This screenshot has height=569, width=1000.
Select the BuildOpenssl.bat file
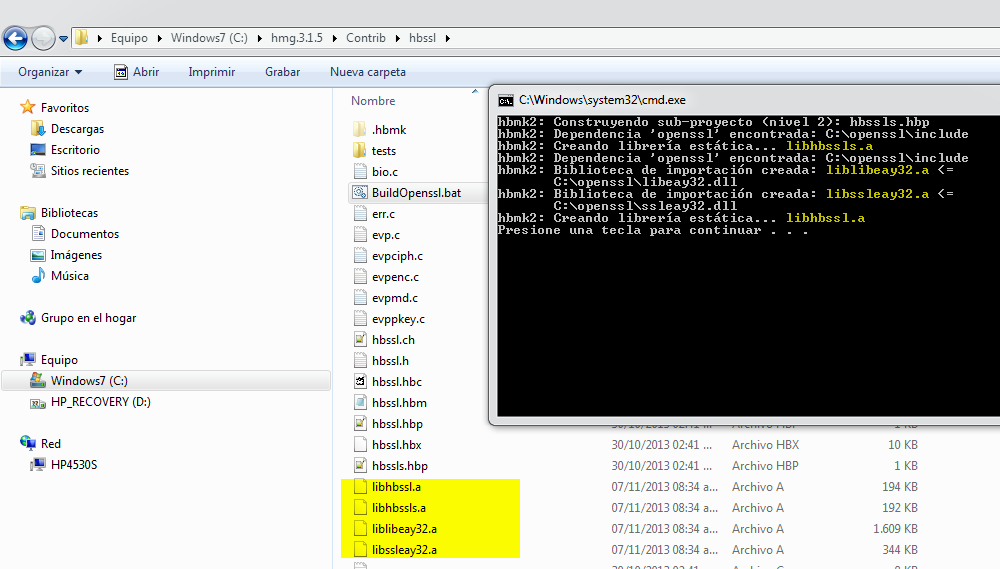pos(415,193)
